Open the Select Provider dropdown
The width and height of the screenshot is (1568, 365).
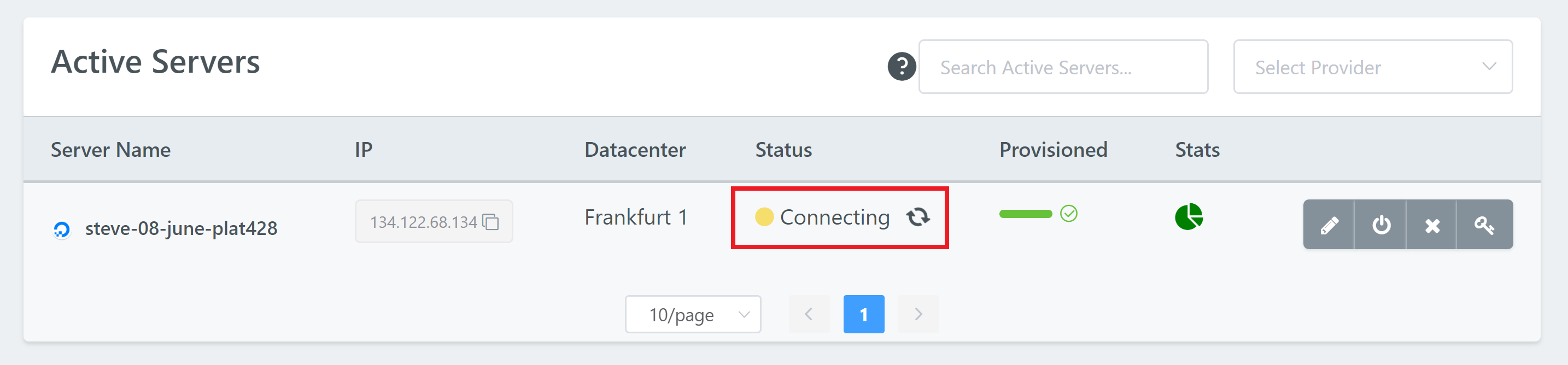(1373, 67)
